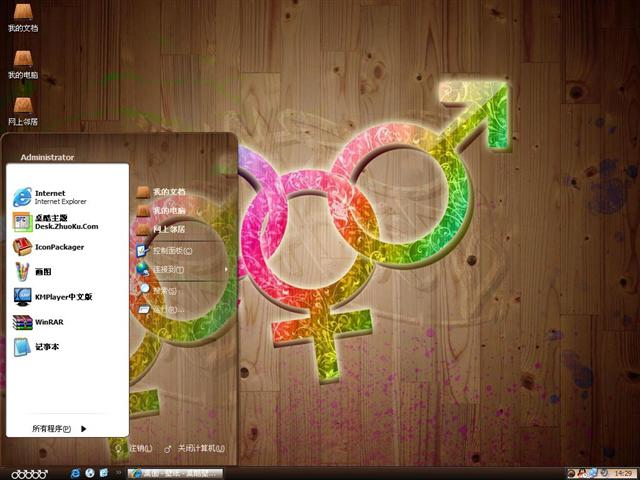Click the start button on the taskbar
The width and height of the screenshot is (640, 480).
coord(29,474)
